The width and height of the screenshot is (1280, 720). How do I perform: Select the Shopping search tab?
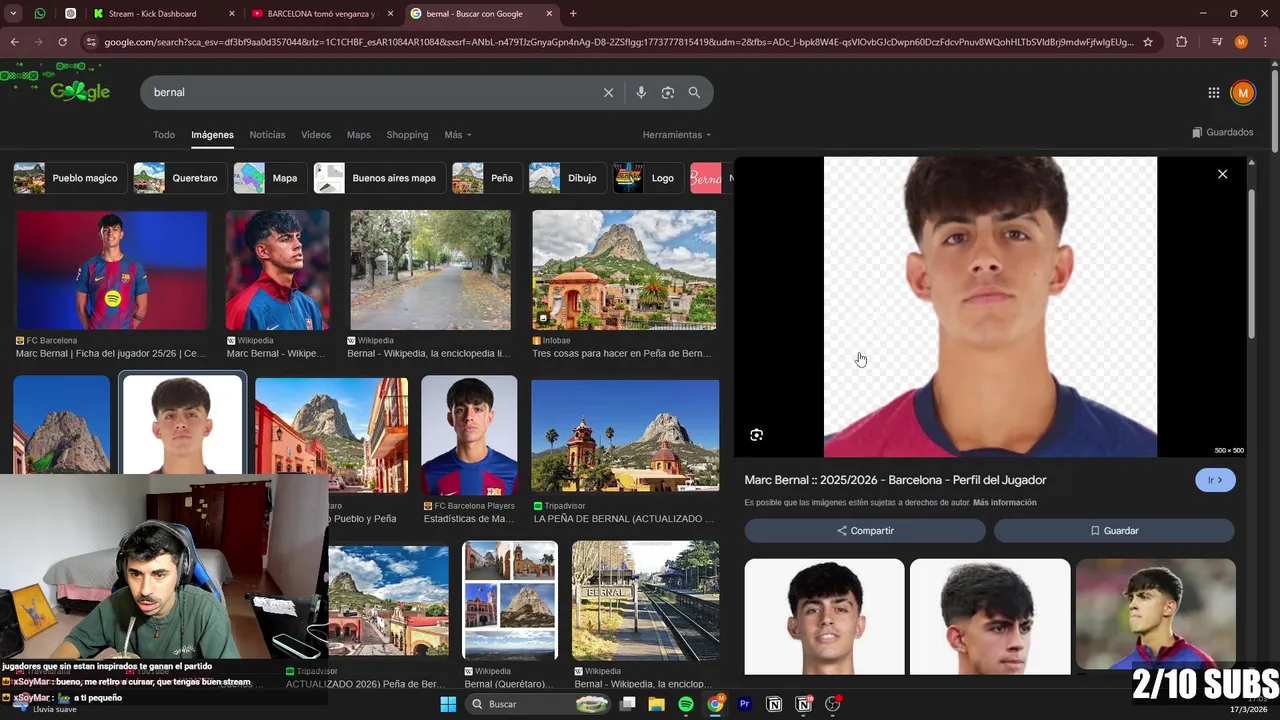point(407,135)
